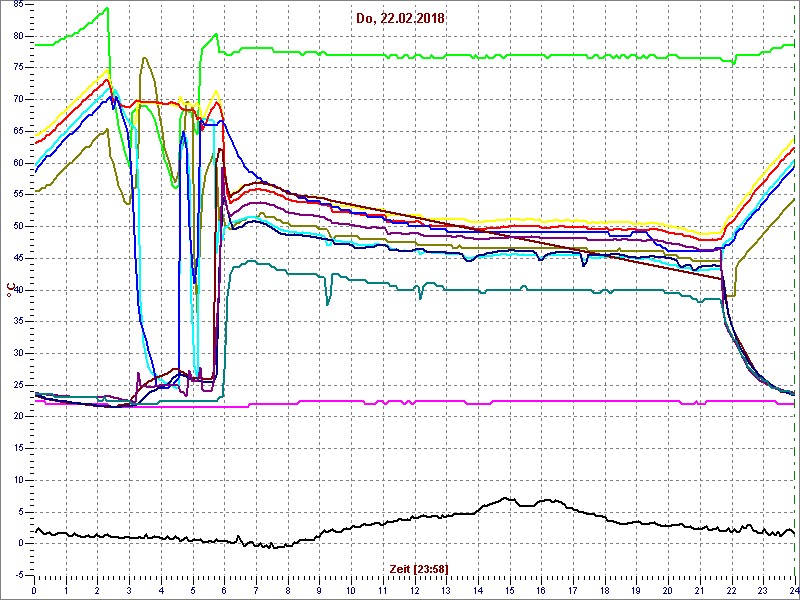
Task: Select hour 18 on the time axis
Action: [x=604, y=590]
